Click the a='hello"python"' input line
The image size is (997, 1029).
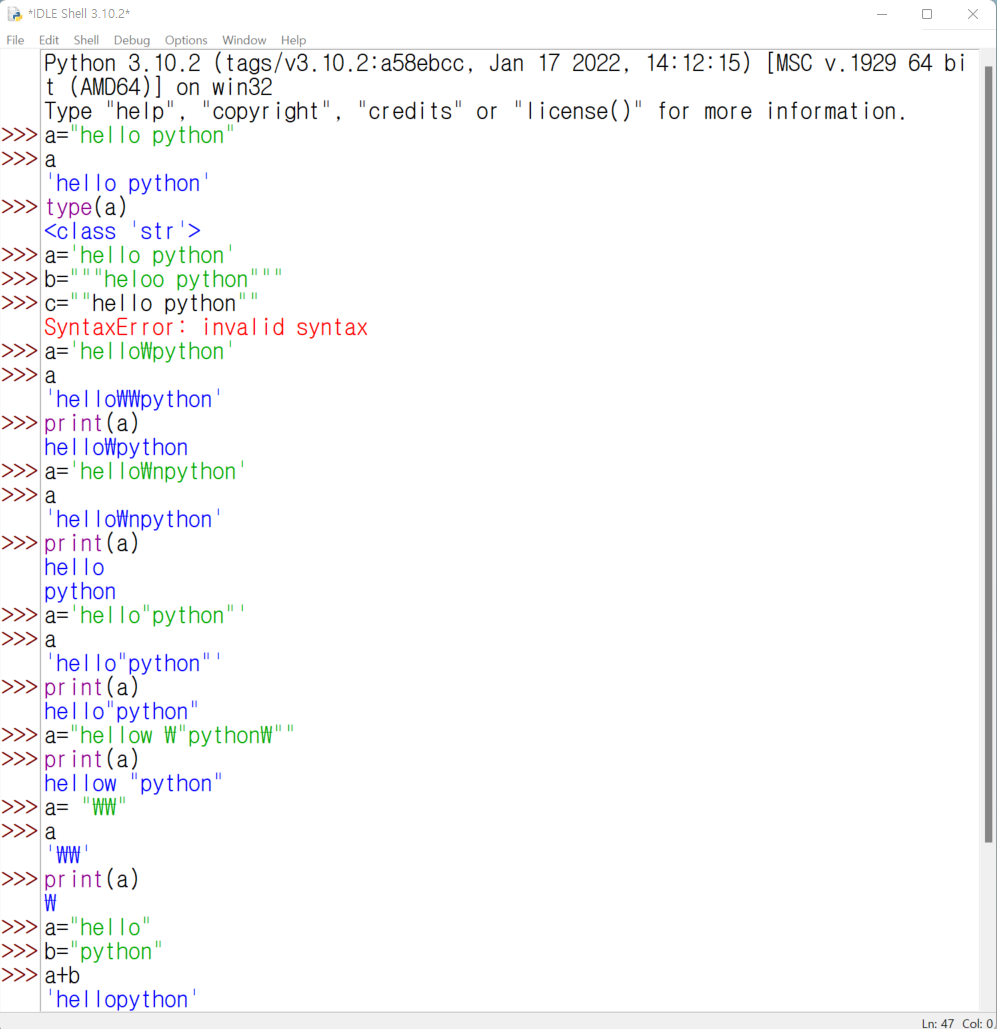[x=145, y=616]
